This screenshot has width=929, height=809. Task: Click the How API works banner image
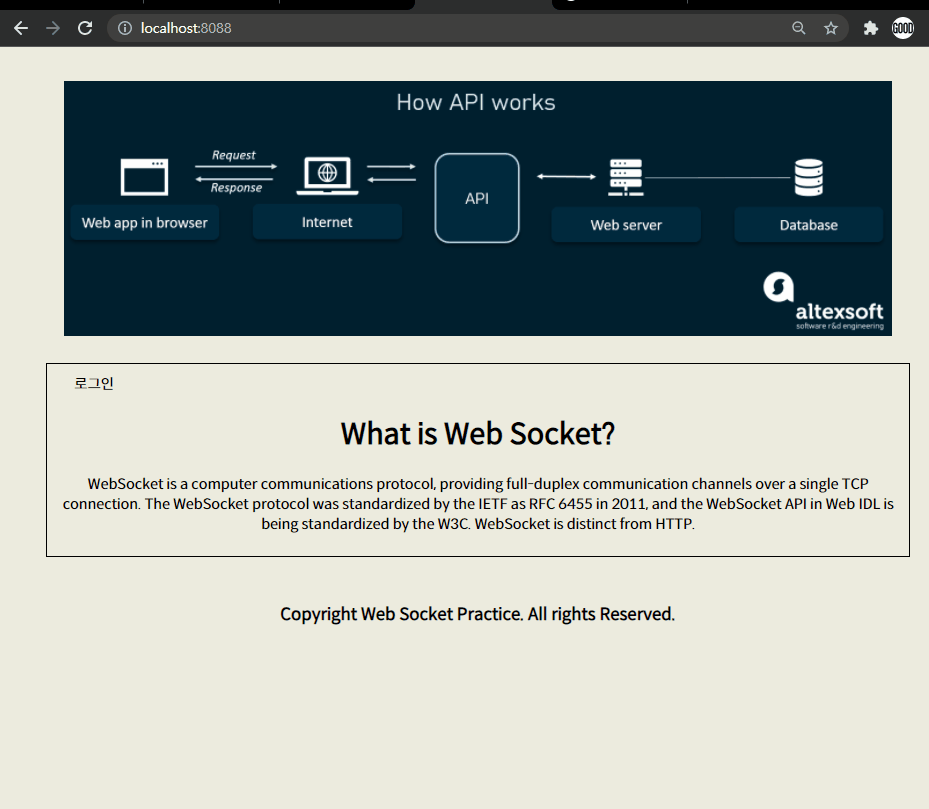click(x=478, y=209)
